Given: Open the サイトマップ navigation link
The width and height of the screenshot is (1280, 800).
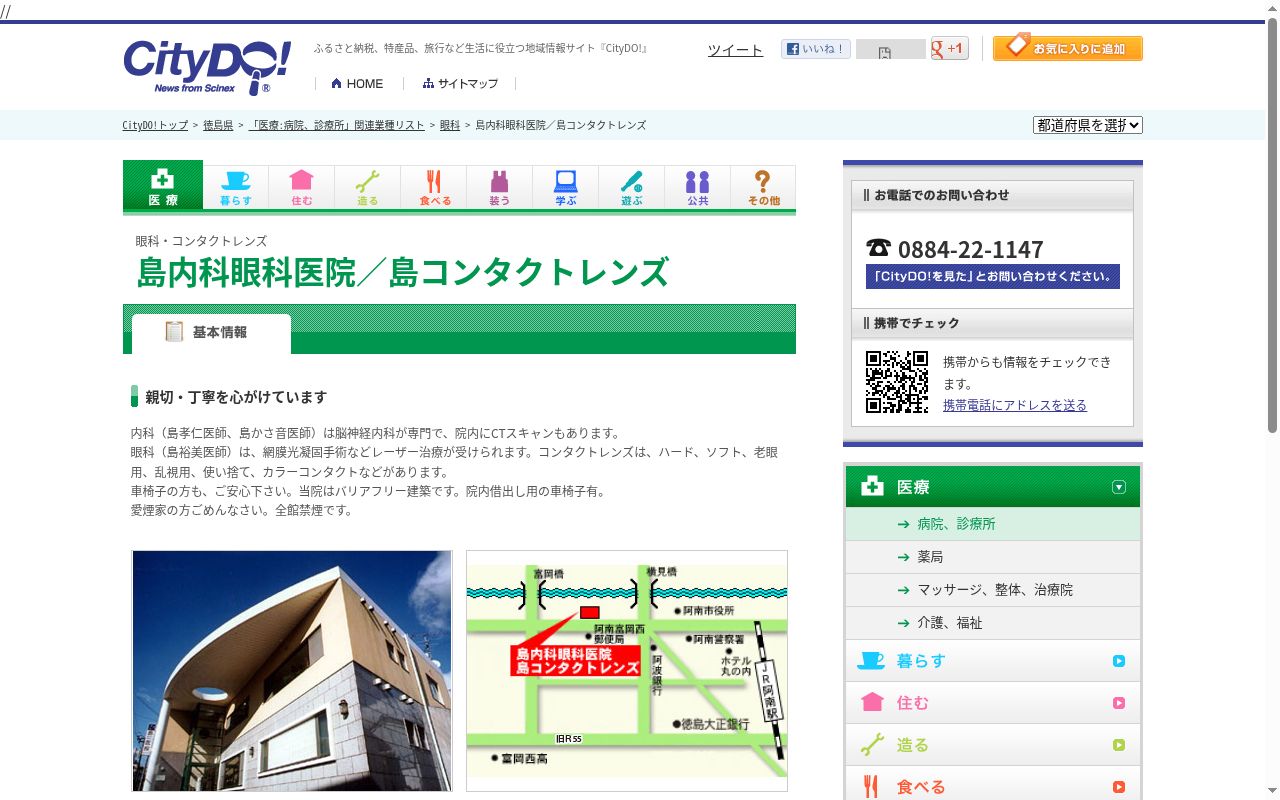Looking at the screenshot, I should point(460,83).
